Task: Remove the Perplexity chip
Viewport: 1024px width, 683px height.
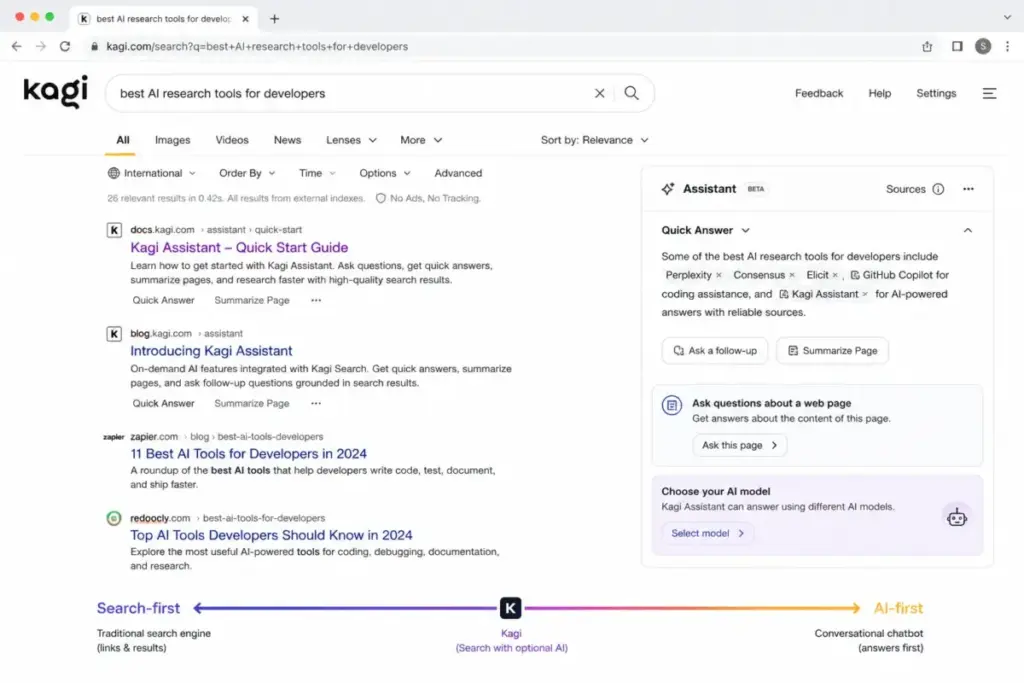Action: 718,276
